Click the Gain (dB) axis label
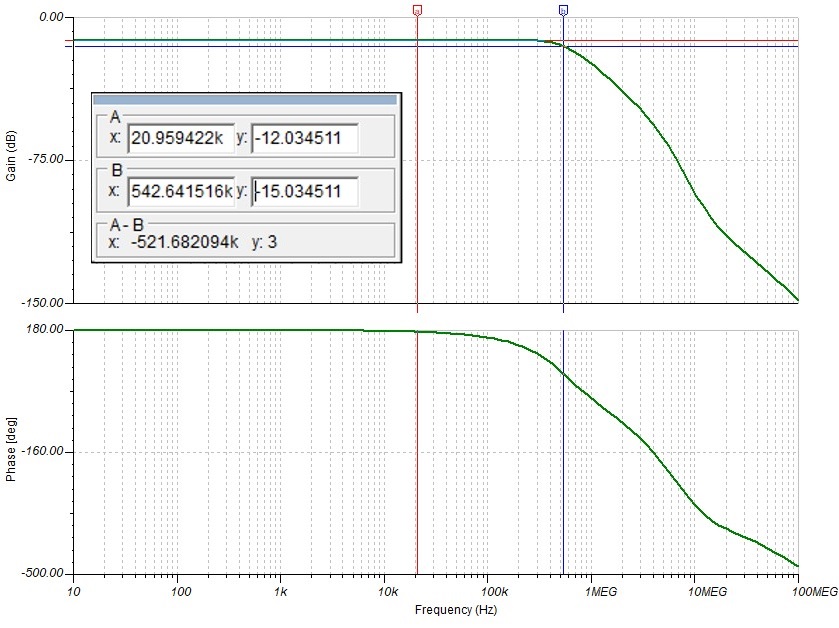839x628 pixels. (x=11, y=160)
